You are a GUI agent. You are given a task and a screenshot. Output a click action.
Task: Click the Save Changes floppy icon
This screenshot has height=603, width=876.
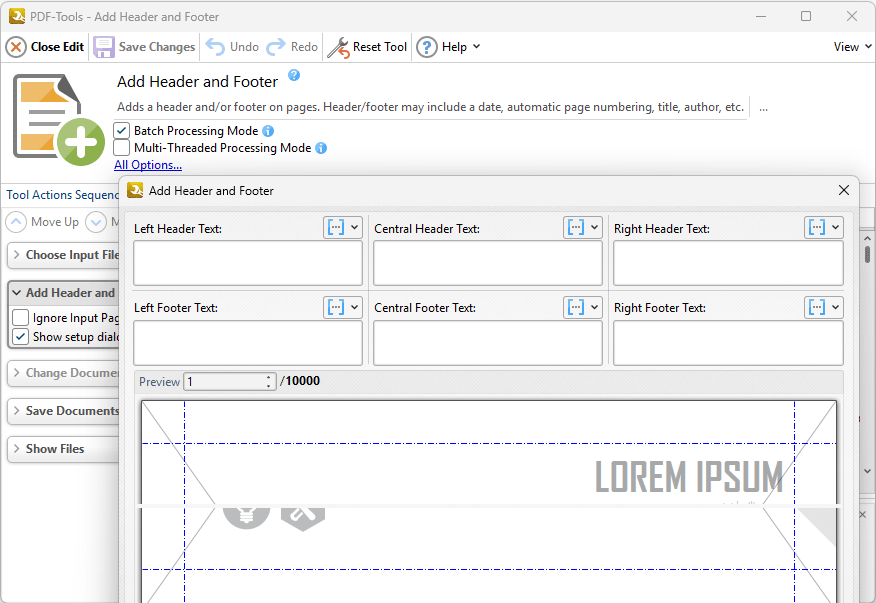click(x=104, y=47)
